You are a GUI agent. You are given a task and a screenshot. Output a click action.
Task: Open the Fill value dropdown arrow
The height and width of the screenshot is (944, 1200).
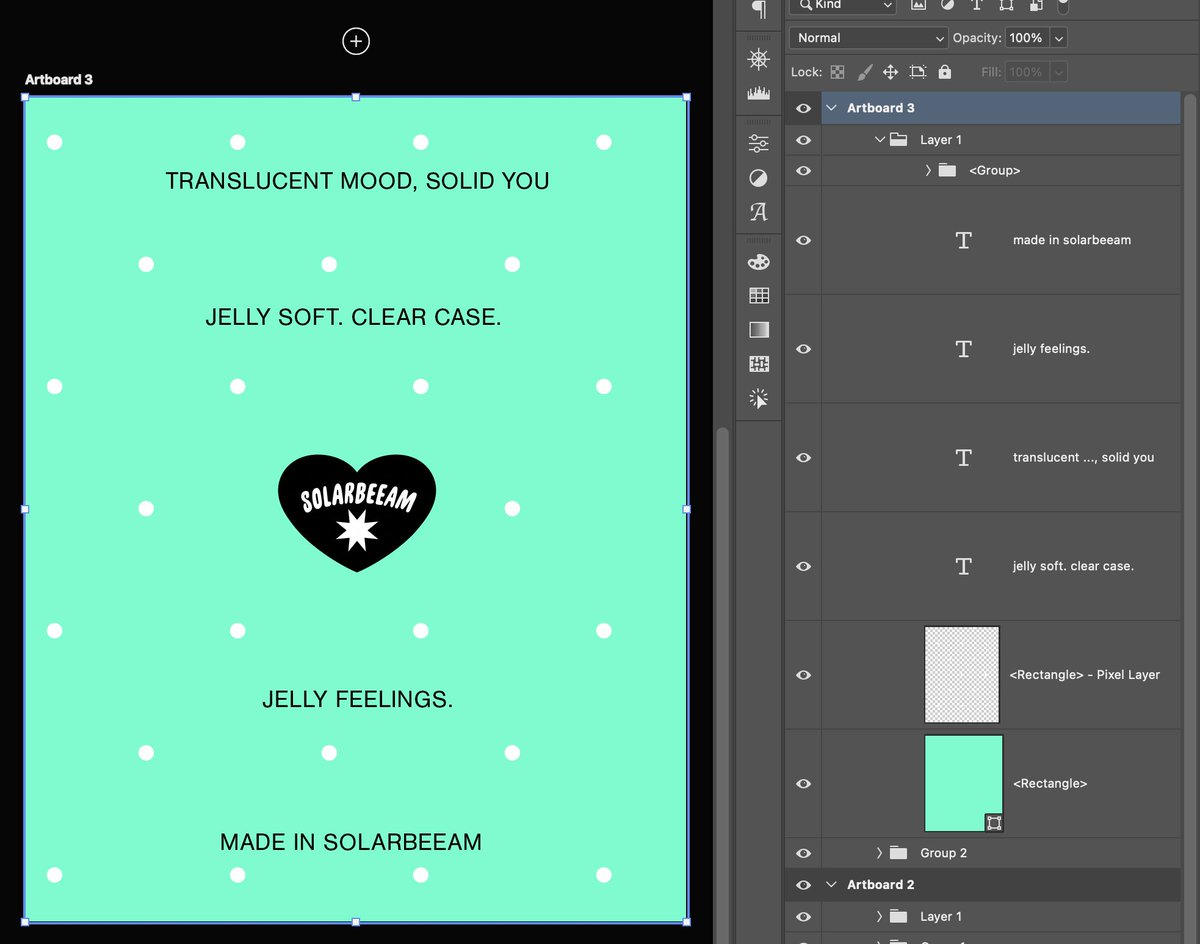coord(1059,72)
